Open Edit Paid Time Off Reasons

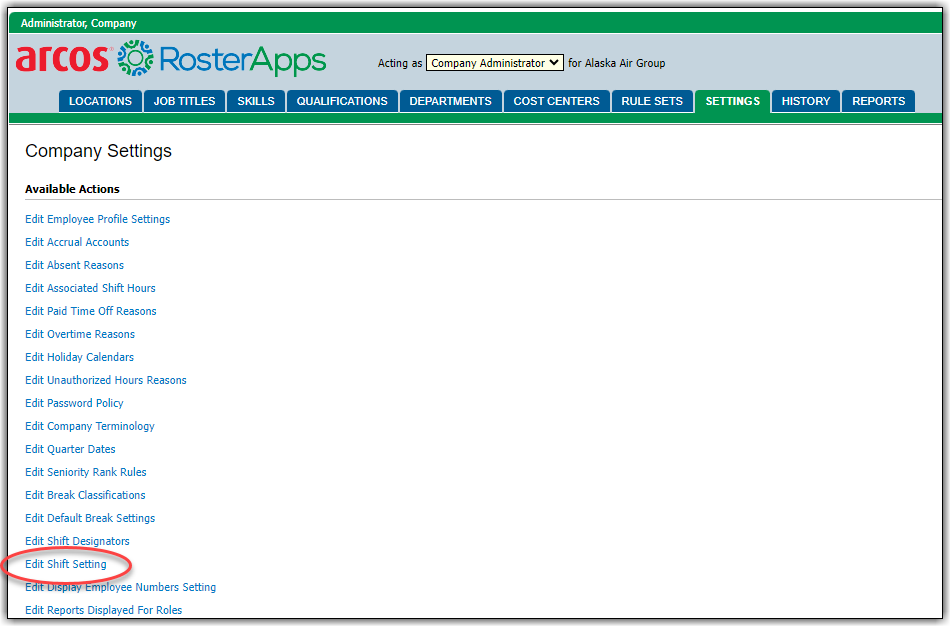click(91, 311)
